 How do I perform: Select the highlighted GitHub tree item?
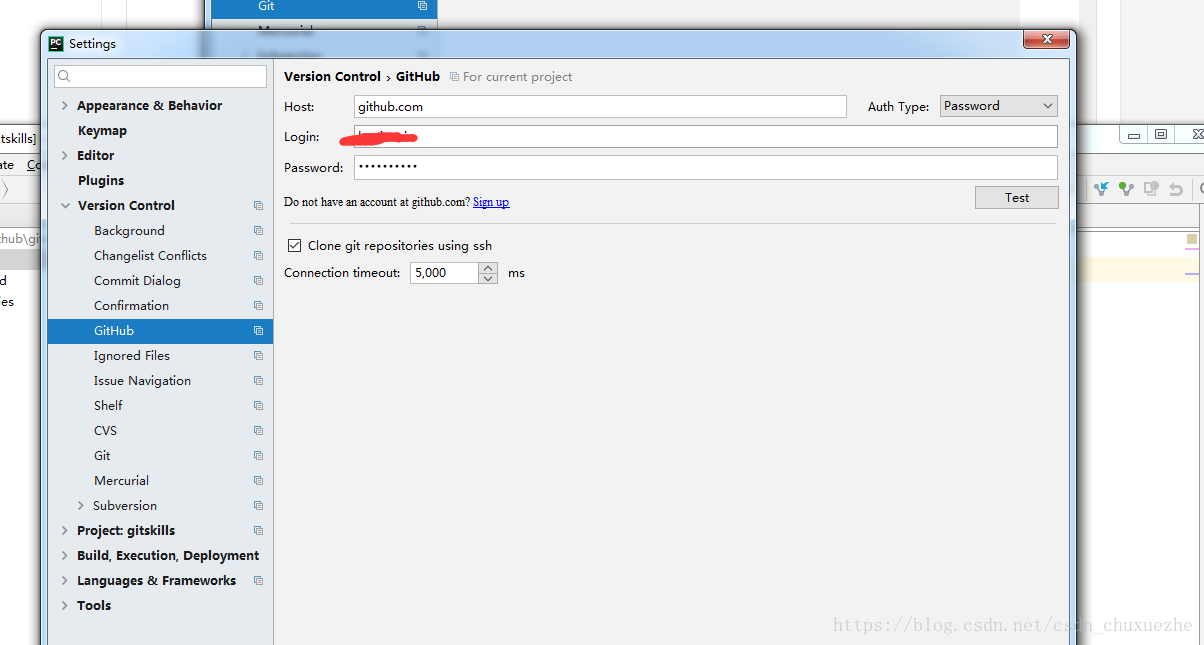(x=160, y=330)
